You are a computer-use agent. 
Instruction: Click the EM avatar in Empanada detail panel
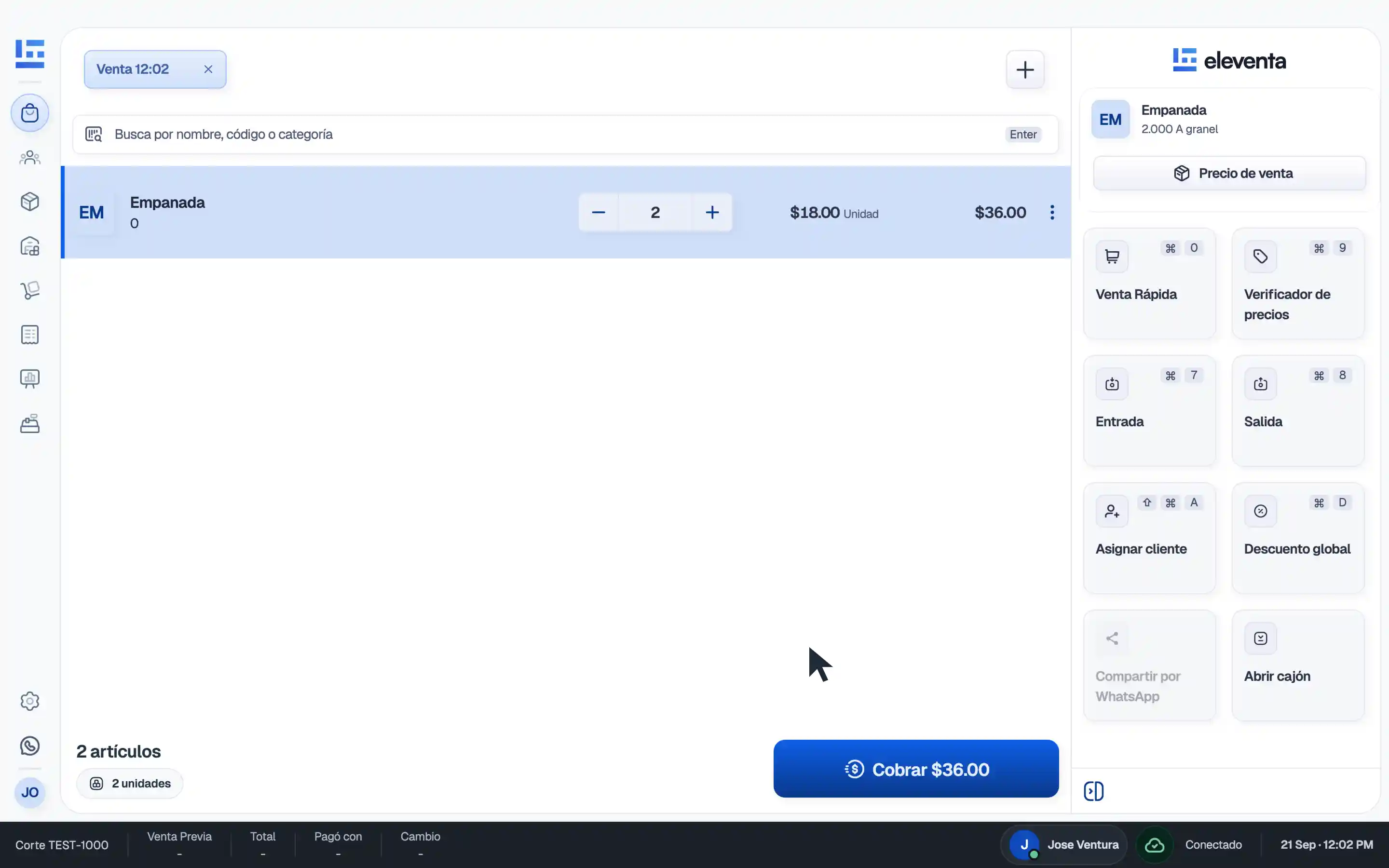[1110, 120]
